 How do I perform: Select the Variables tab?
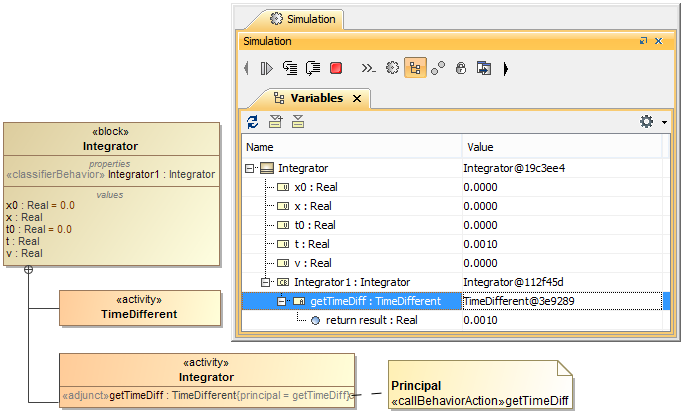click(308, 98)
